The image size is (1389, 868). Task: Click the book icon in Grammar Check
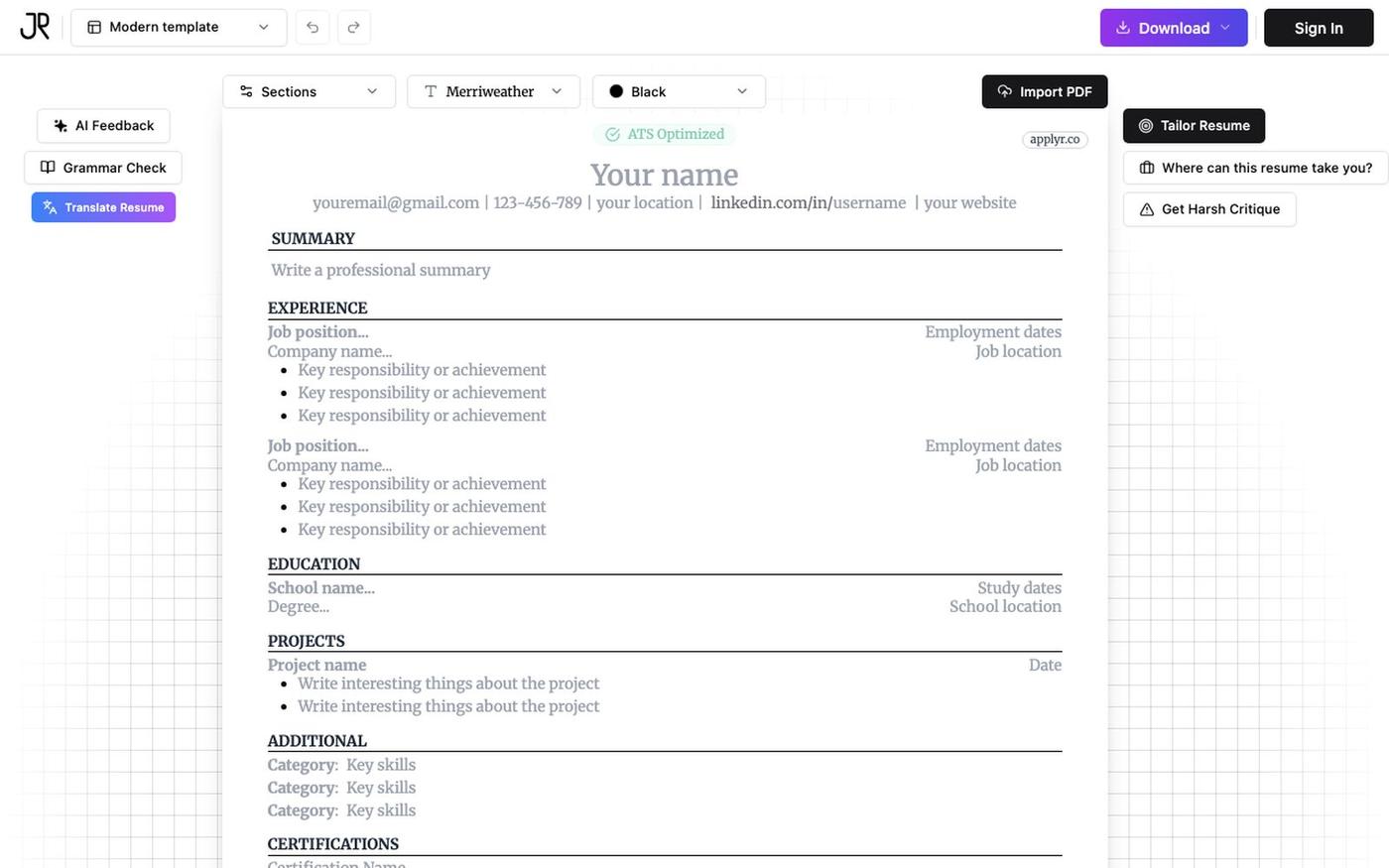click(48, 167)
